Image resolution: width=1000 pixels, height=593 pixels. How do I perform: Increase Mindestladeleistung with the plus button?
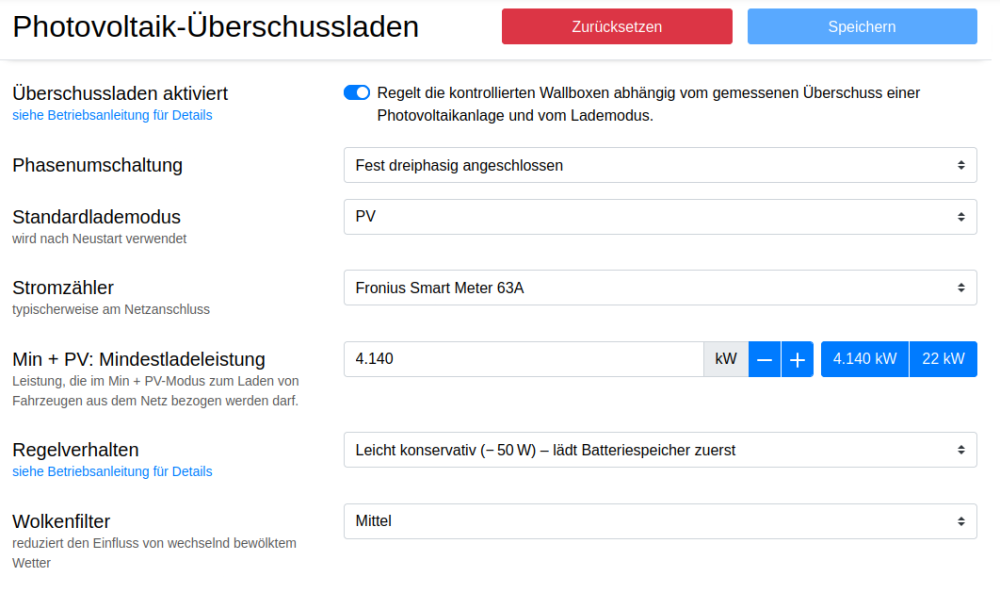coord(796,359)
